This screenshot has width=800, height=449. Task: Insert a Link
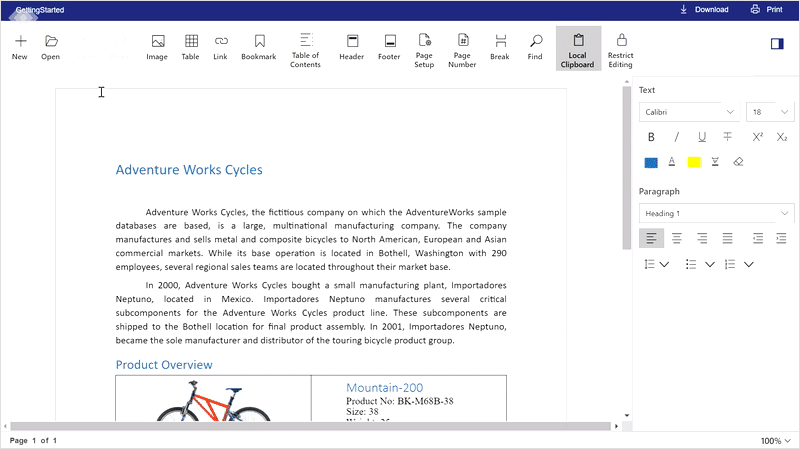click(220, 47)
